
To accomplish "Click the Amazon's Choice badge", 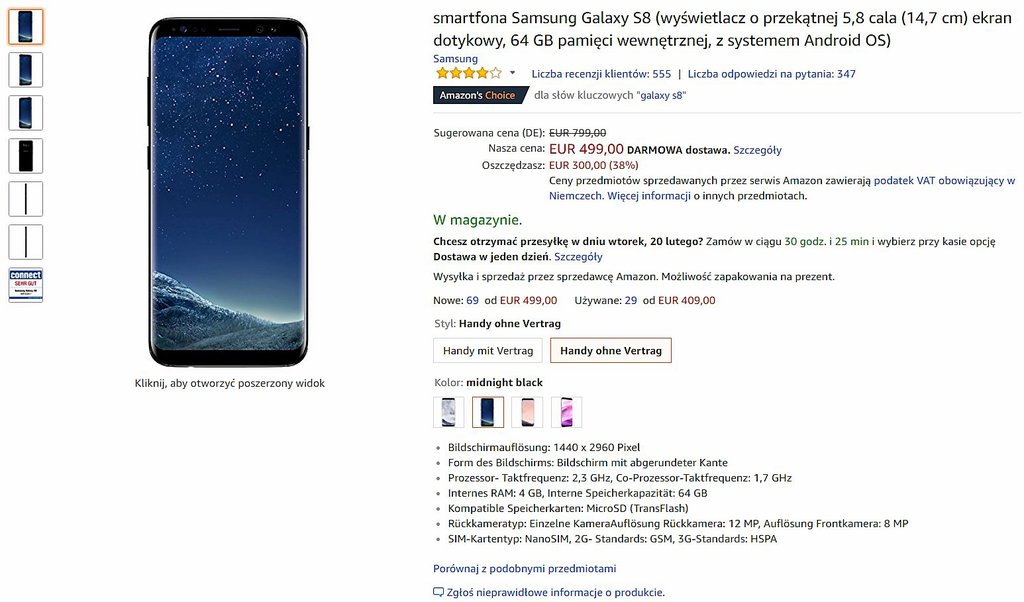I will [x=480, y=95].
